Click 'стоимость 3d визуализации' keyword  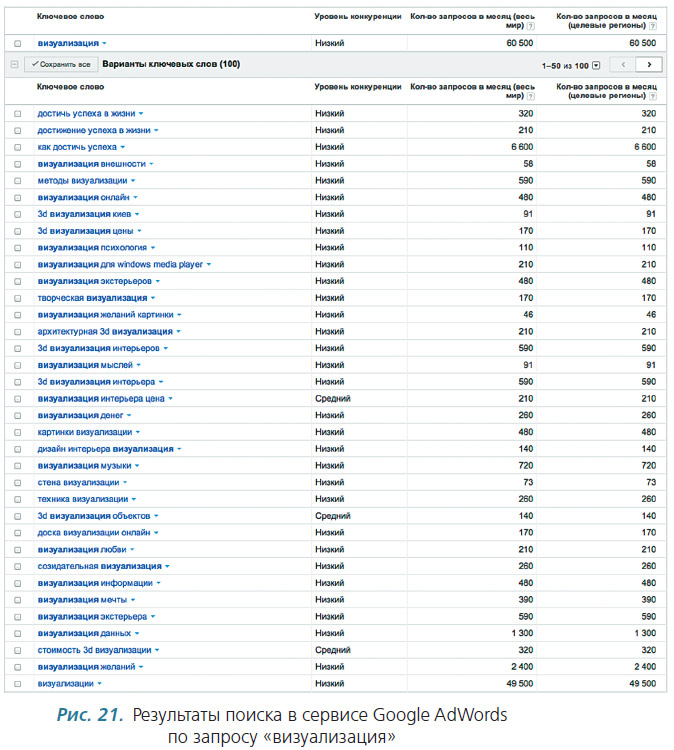click(x=94, y=650)
